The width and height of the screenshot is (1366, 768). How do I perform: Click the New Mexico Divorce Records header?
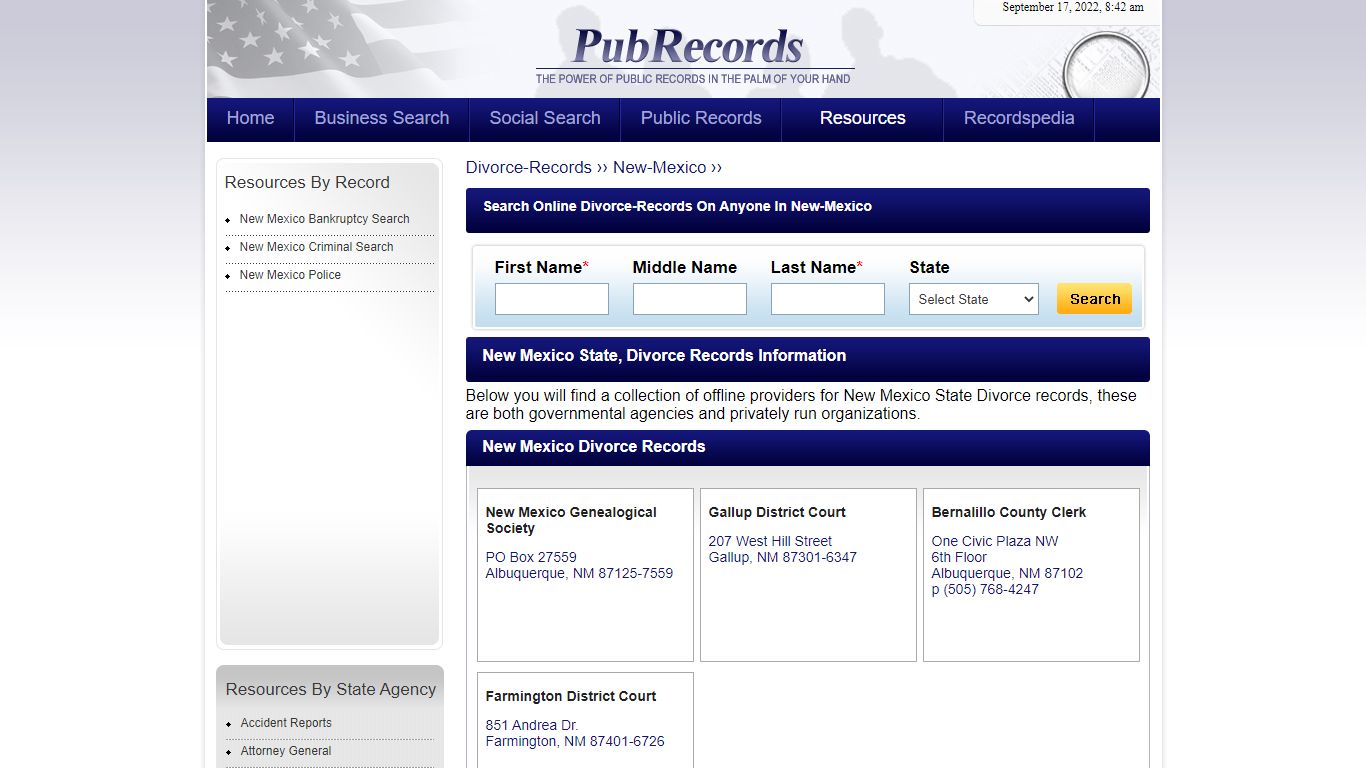[x=808, y=447]
